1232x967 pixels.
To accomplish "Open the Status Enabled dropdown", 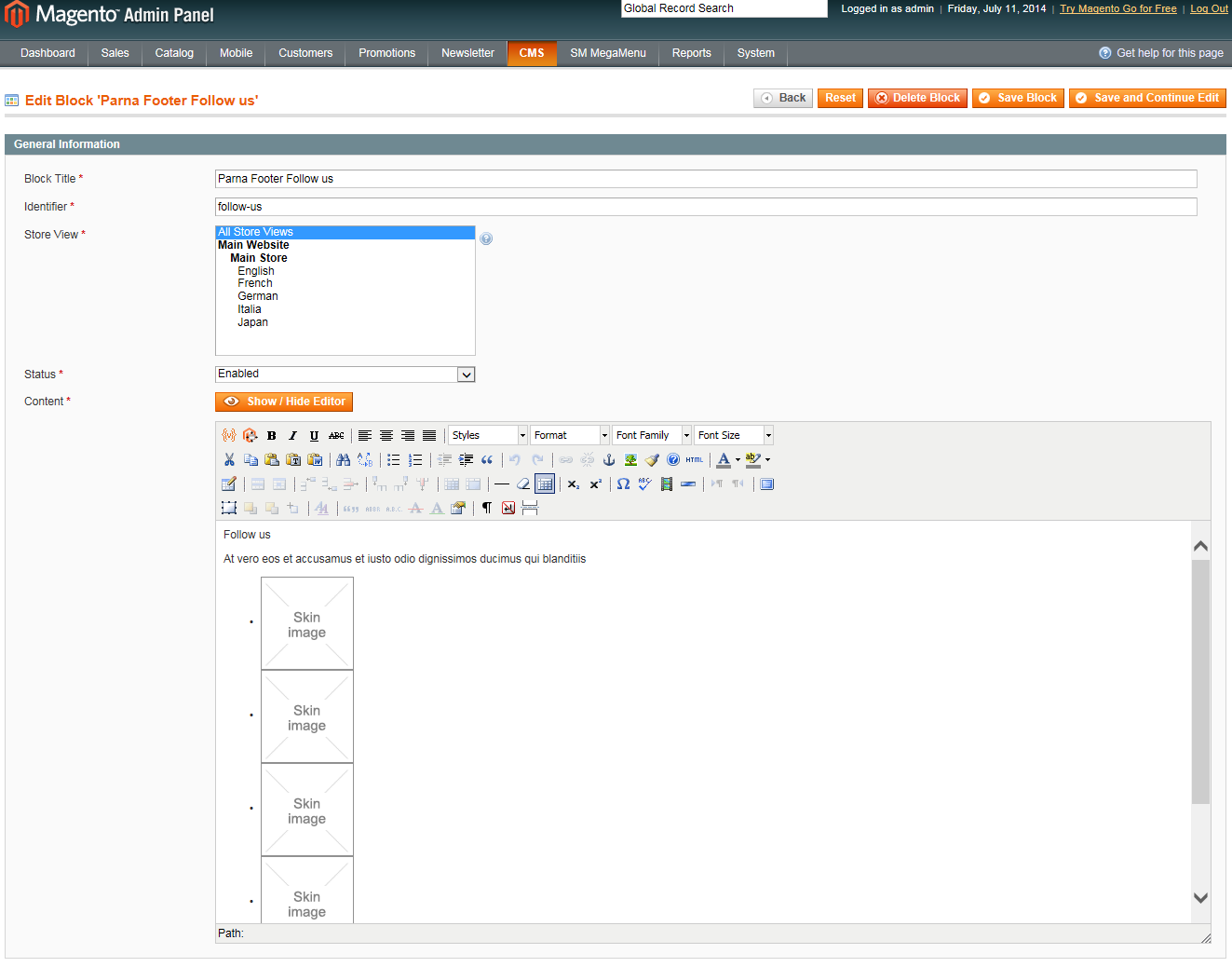I will tap(345, 374).
